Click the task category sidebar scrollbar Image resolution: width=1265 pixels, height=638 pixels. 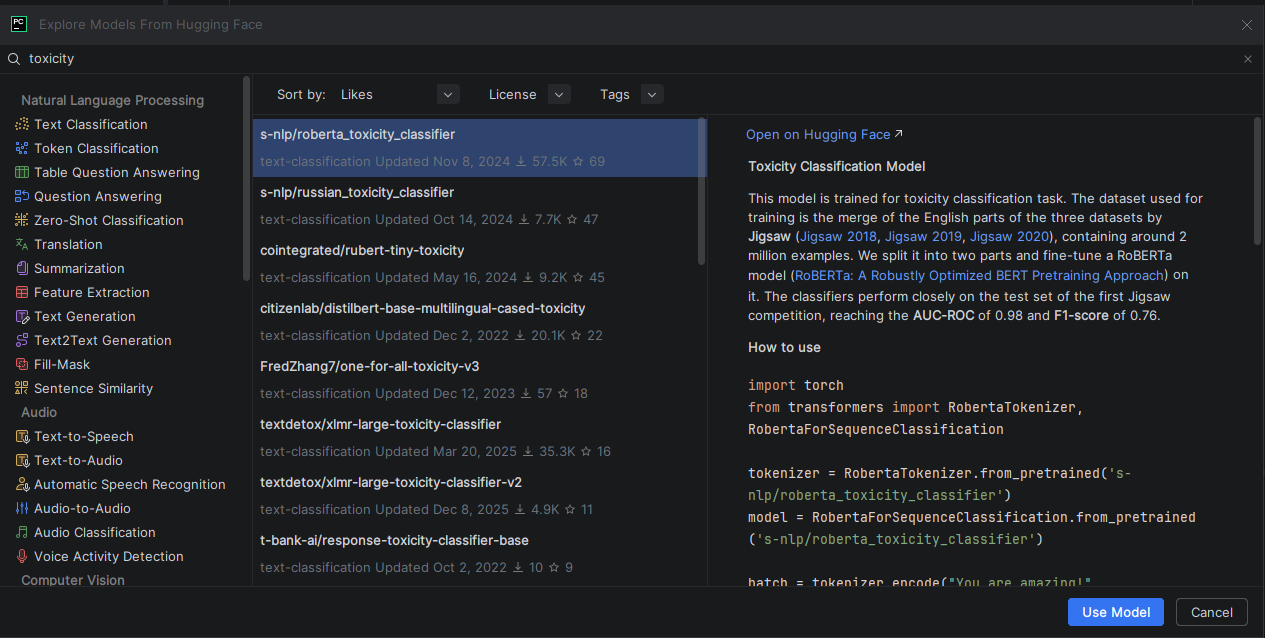click(247, 180)
